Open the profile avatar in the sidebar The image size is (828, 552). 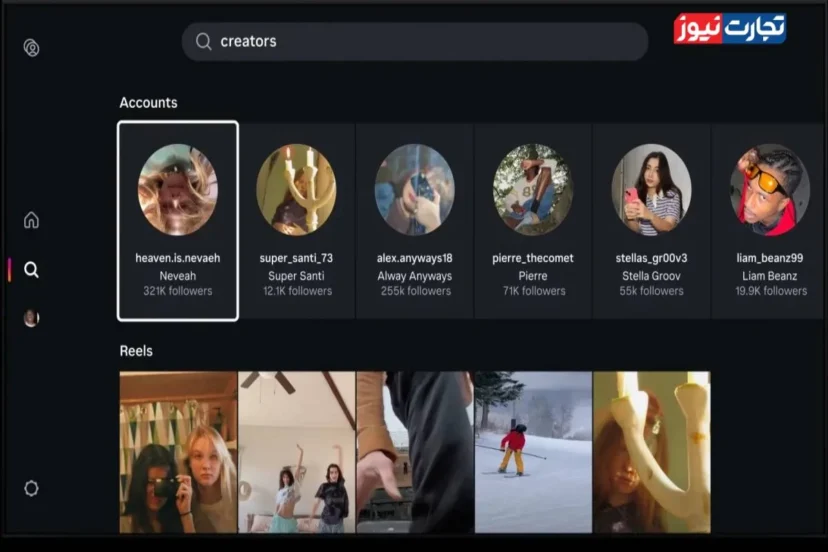(31, 318)
